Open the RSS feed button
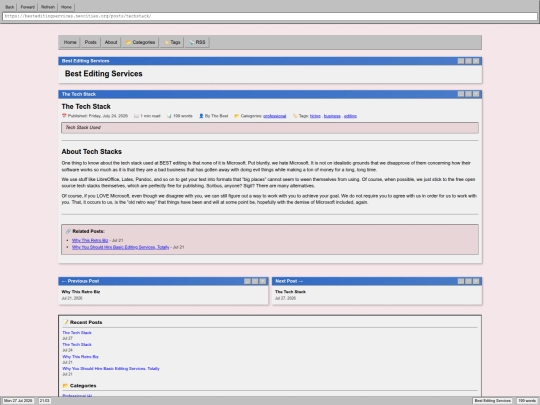The width and height of the screenshot is (540, 405). 197,42
